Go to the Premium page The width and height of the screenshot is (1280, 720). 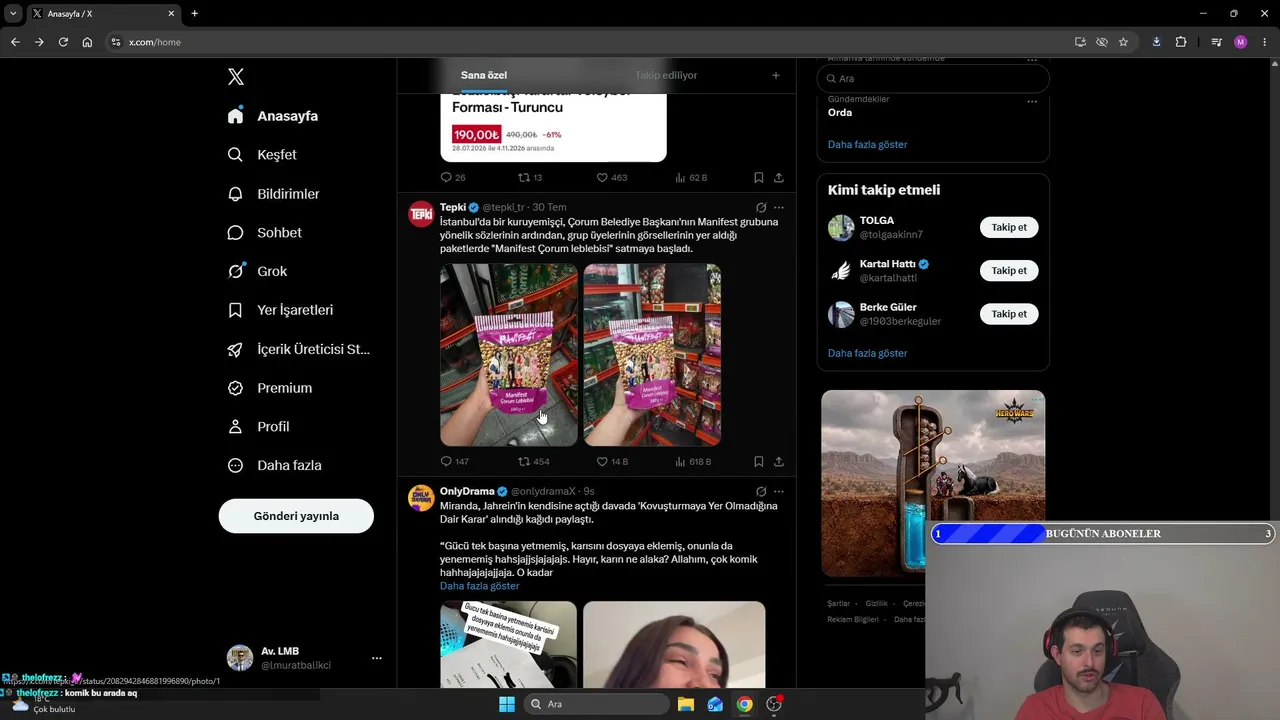tap(270, 388)
